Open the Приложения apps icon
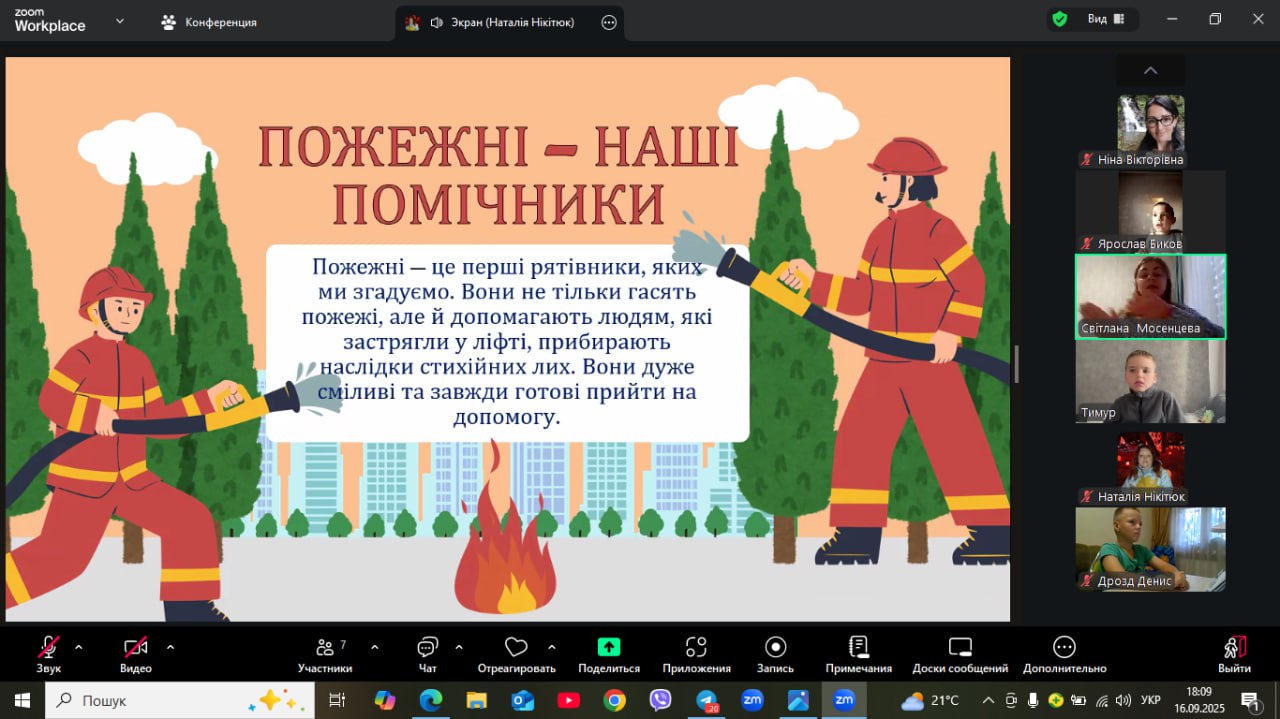Viewport: 1280px width, 719px height. point(696,647)
